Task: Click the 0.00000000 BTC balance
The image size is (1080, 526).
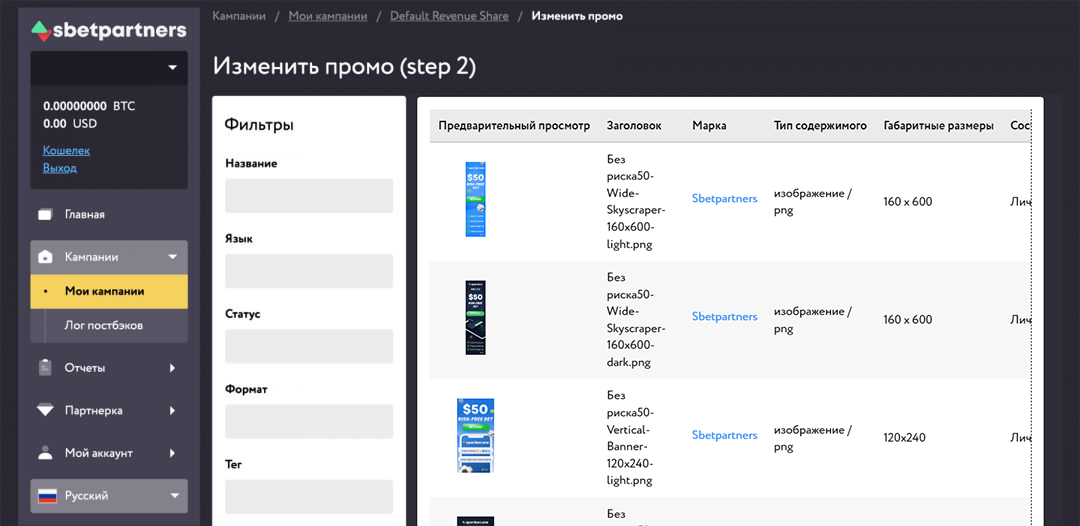Action: tap(90, 107)
